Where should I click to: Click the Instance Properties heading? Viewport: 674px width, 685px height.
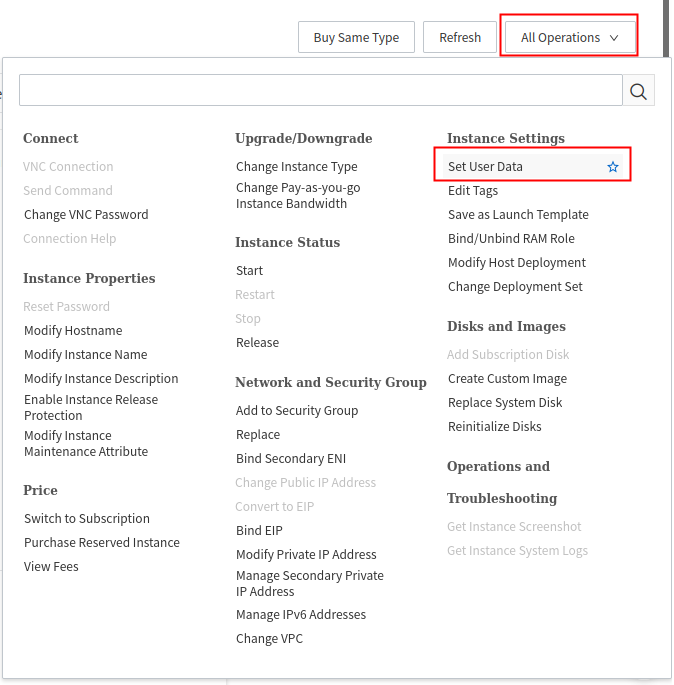tap(89, 278)
